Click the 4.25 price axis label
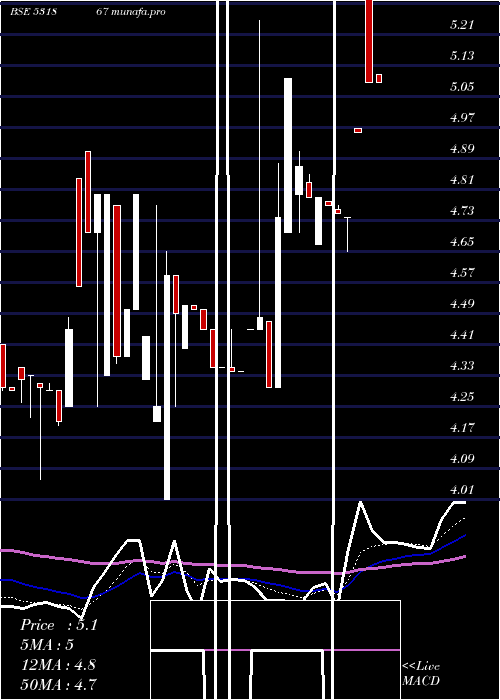Viewport: 500px width, 700px height. [461, 397]
